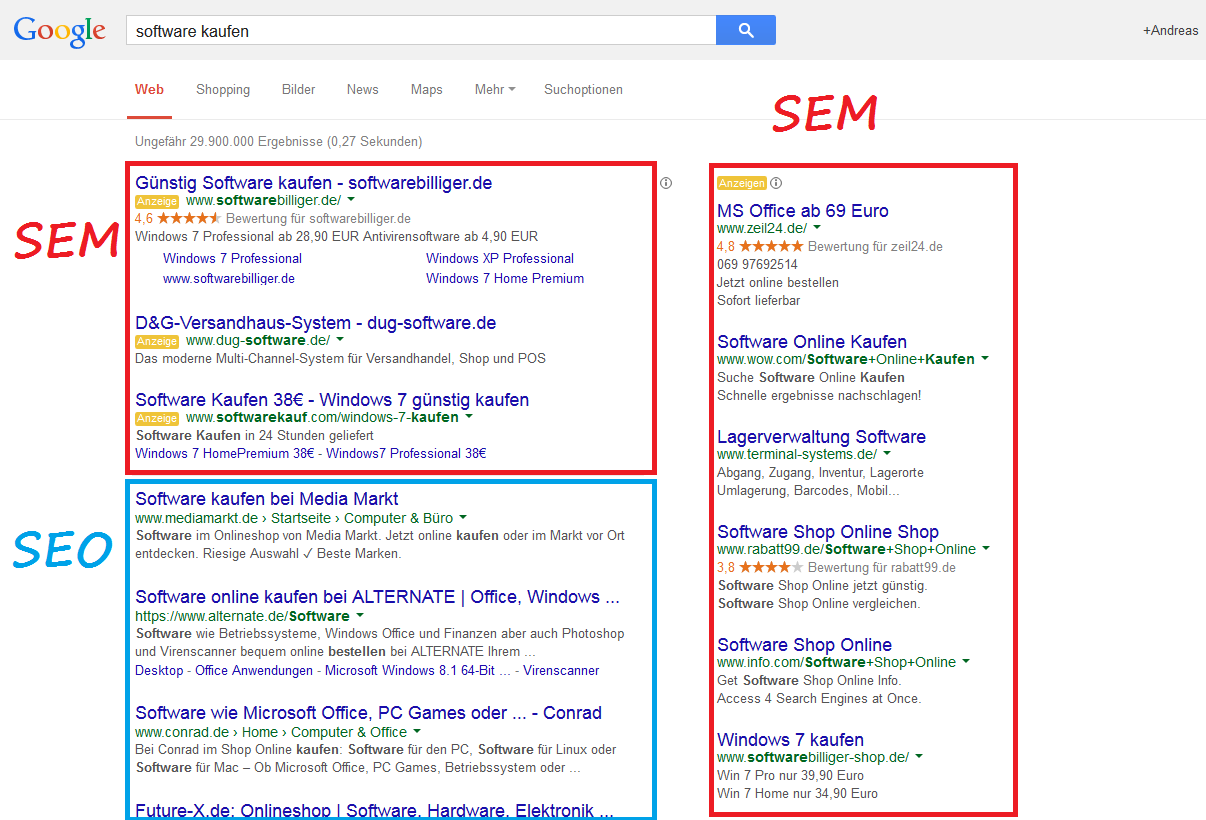1206x820 pixels.
Task: Open 'Software online kaufen bei ALTERNATE' result
Action: [378, 597]
